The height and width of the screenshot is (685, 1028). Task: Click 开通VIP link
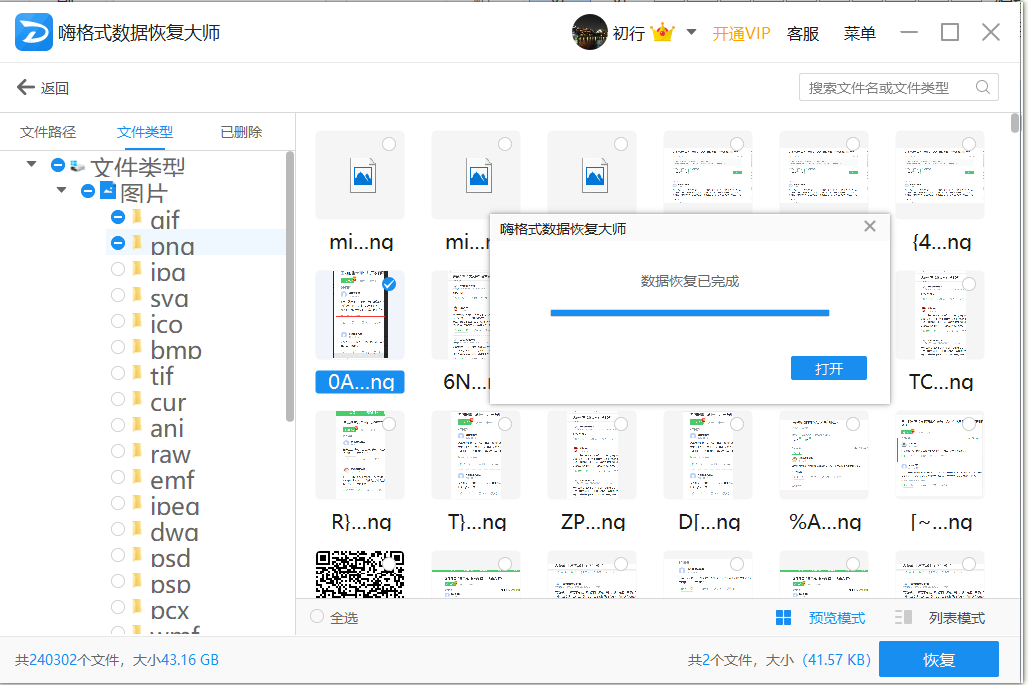pos(741,33)
